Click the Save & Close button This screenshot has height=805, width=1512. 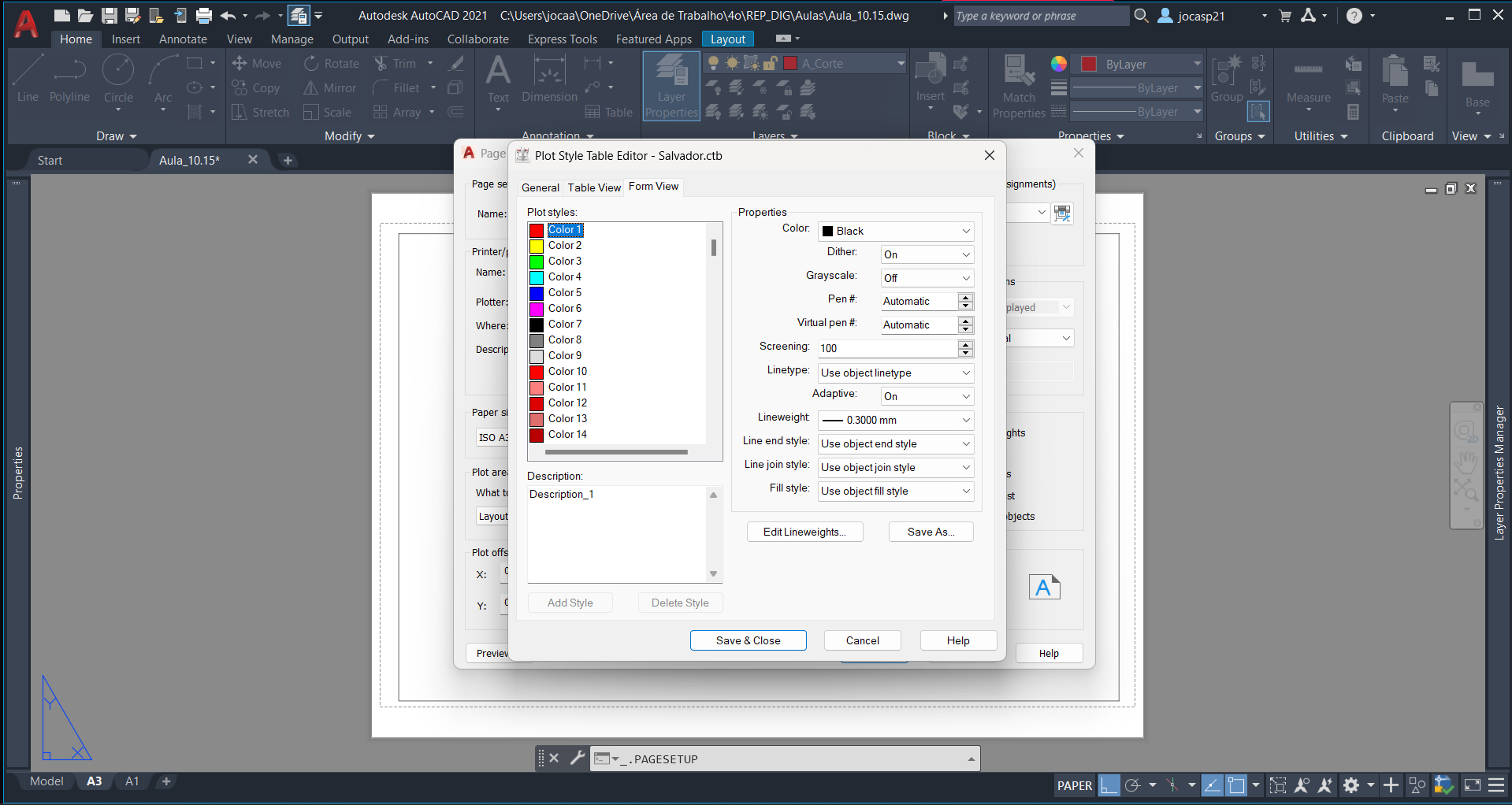click(749, 640)
